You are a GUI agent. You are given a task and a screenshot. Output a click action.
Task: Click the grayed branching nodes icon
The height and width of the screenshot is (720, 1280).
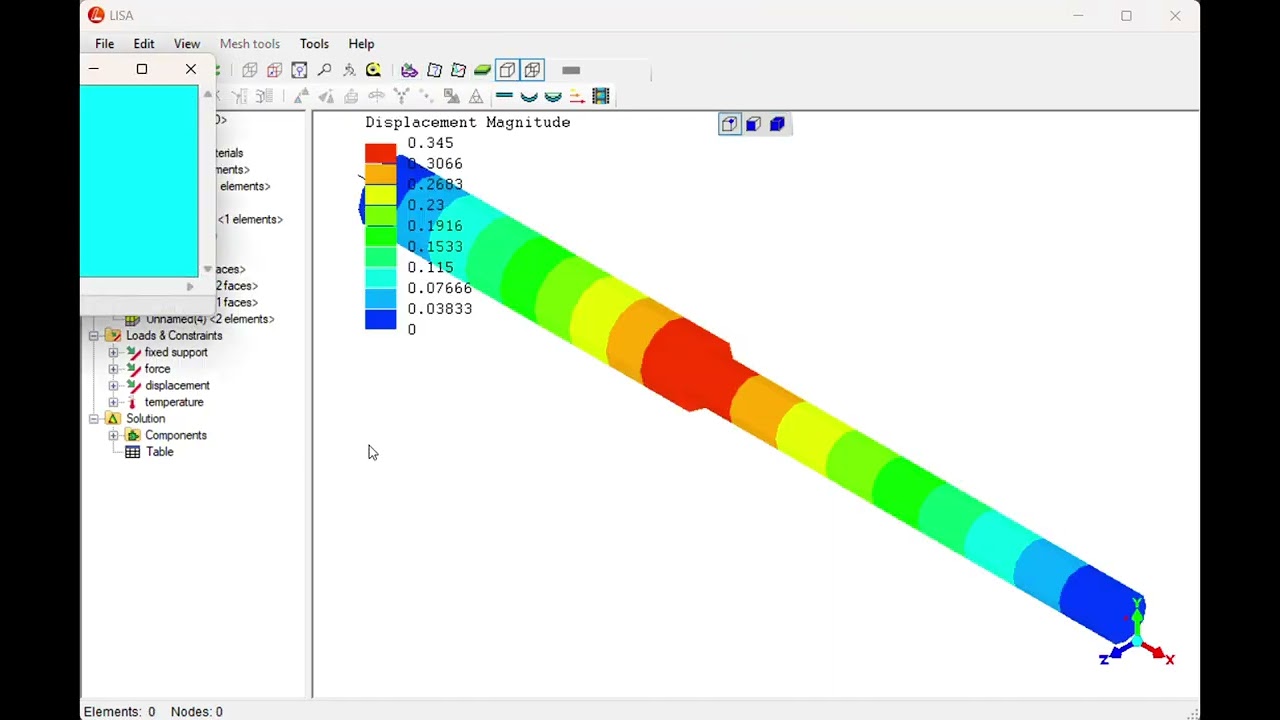(401, 97)
